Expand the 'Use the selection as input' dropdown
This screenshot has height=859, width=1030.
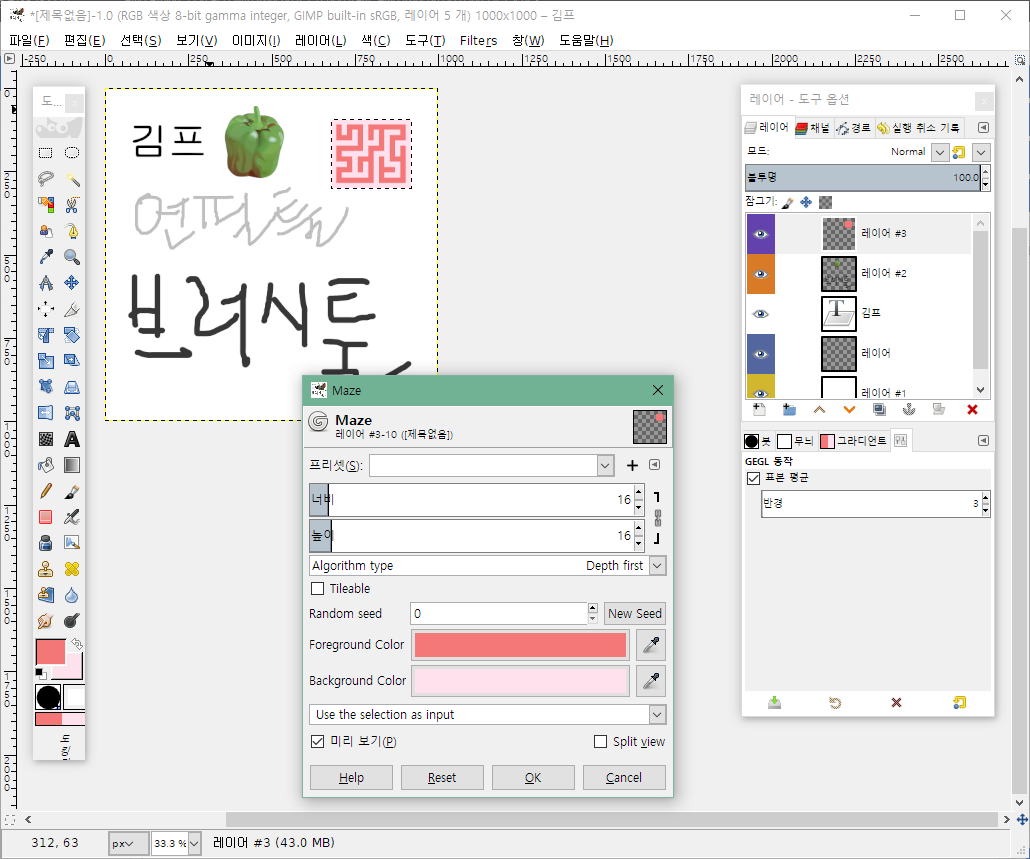tap(487, 715)
